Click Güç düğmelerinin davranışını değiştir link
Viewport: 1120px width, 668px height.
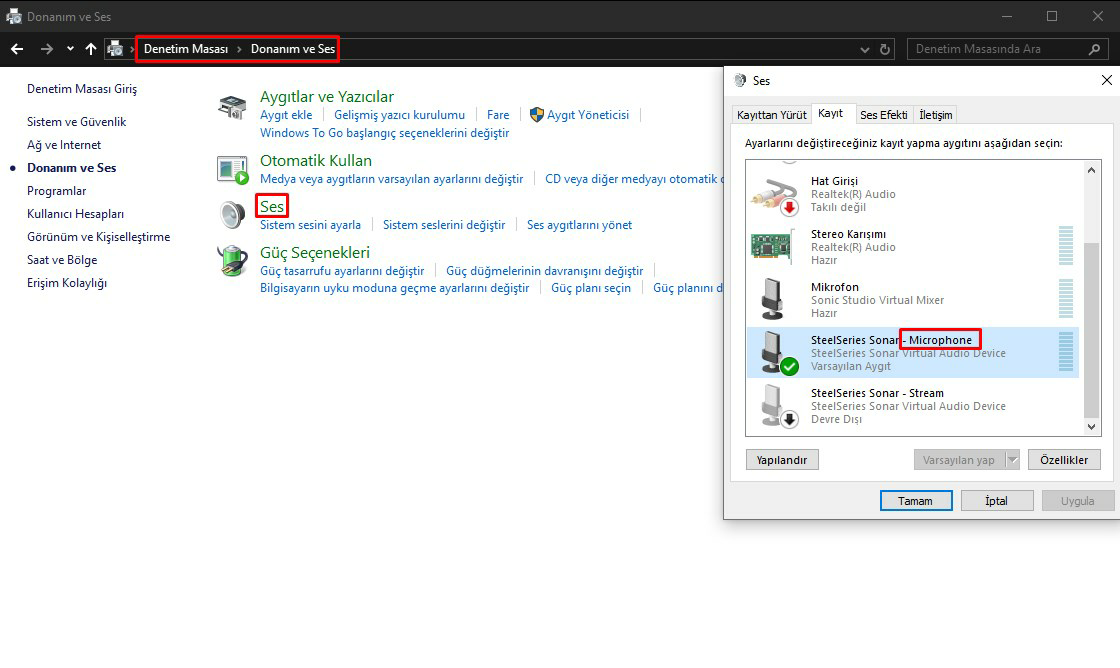pos(544,271)
